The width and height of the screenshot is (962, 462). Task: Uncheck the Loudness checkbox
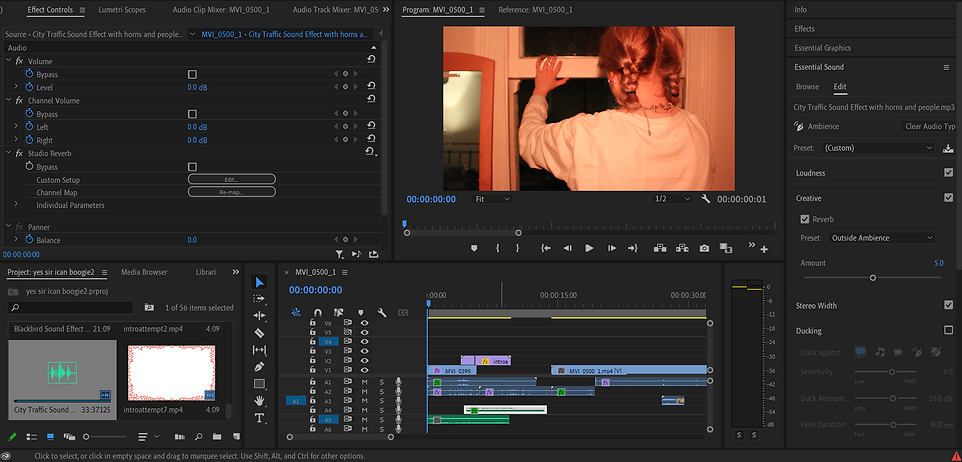pyautogui.click(x=949, y=173)
